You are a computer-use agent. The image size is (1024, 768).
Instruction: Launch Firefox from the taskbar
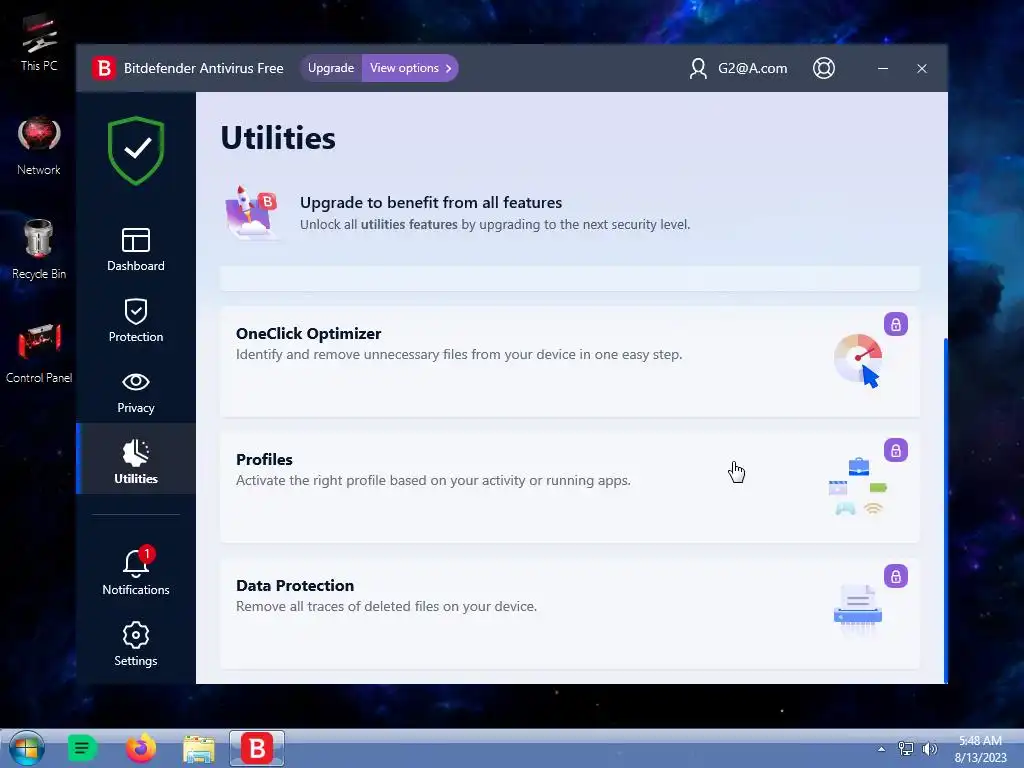(x=140, y=748)
